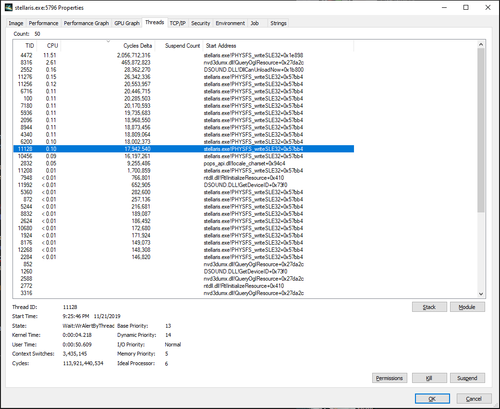This screenshot has width=500, height=409.
Task: Select thread 852 nvd3dumx.dll row
Action: [x=184, y=264]
